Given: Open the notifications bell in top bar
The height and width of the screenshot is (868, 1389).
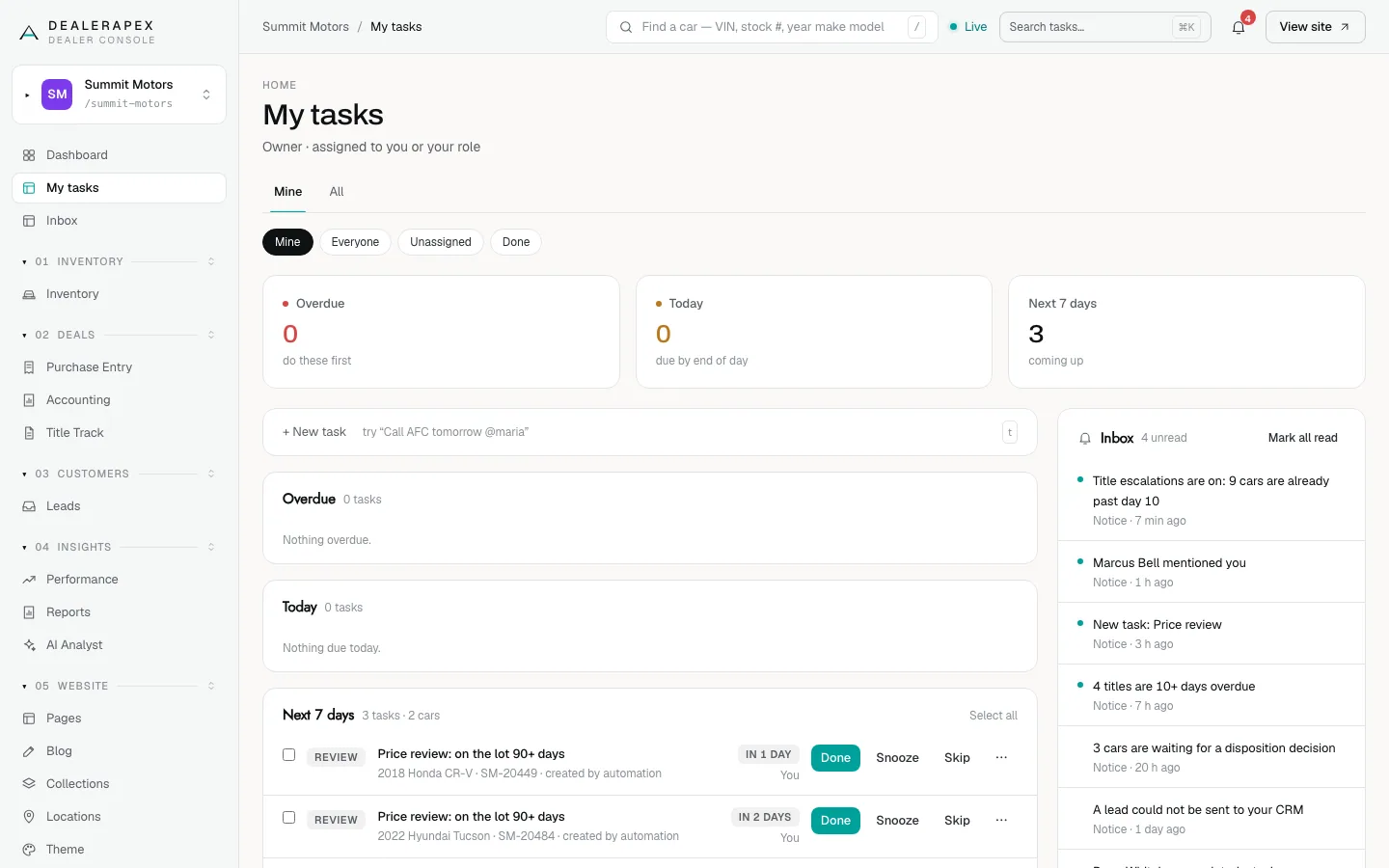Looking at the screenshot, I should [x=1239, y=27].
